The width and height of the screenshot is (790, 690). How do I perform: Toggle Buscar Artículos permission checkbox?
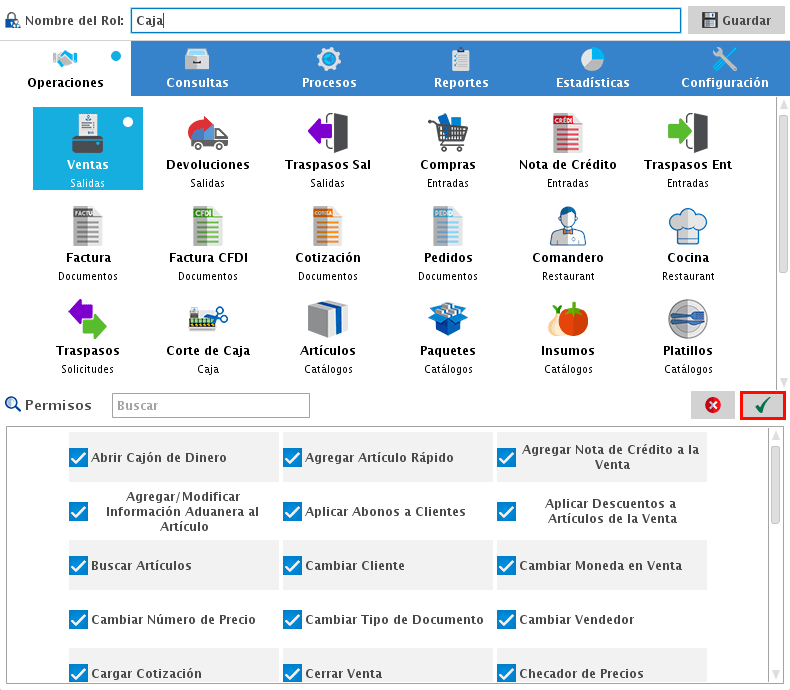[79, 565]
